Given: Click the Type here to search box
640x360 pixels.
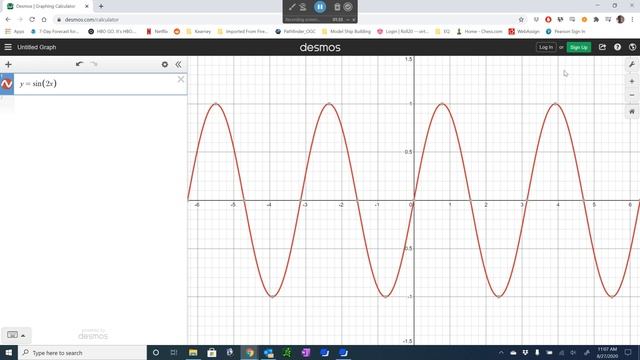Looking at the screenshot, I should 82,353.
